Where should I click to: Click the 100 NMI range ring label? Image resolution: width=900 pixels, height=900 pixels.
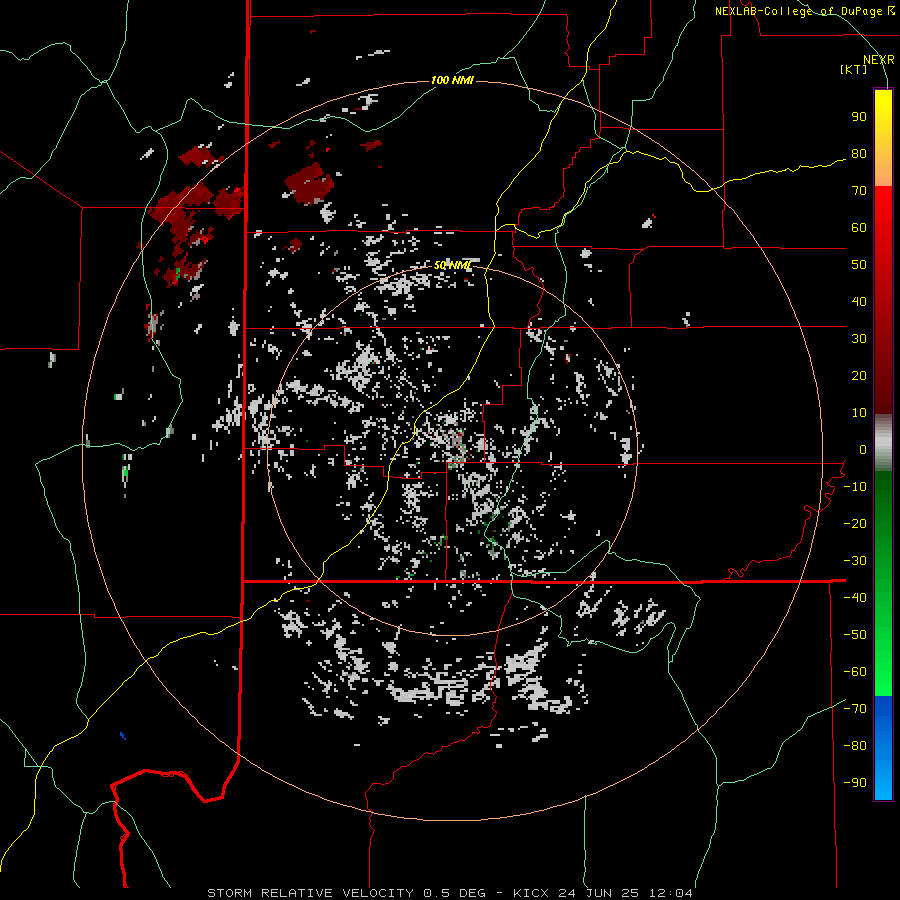pos(452,80)
